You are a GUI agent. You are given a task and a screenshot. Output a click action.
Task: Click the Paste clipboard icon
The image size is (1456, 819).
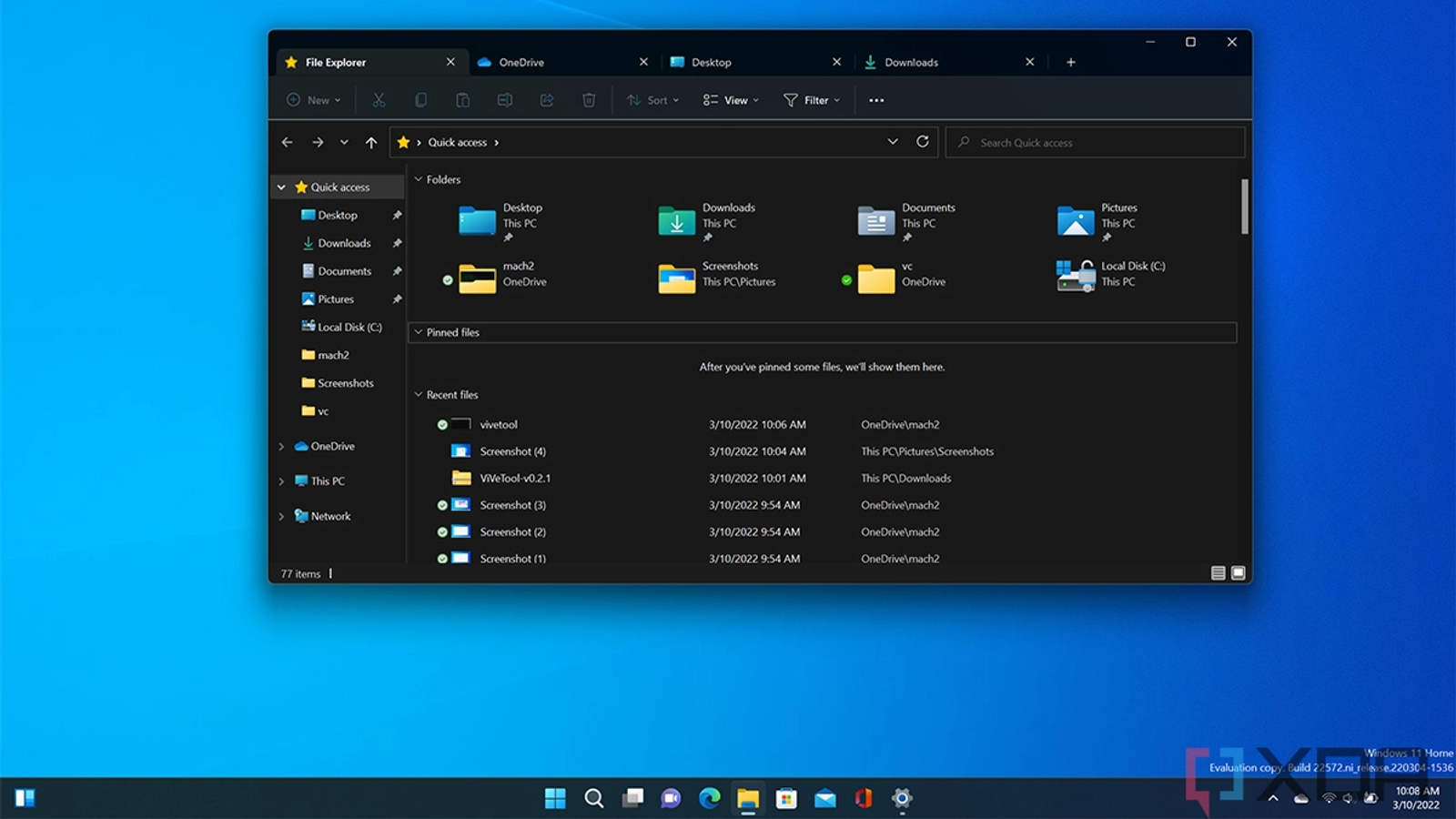pyautogui.click(x=462, y=100)
